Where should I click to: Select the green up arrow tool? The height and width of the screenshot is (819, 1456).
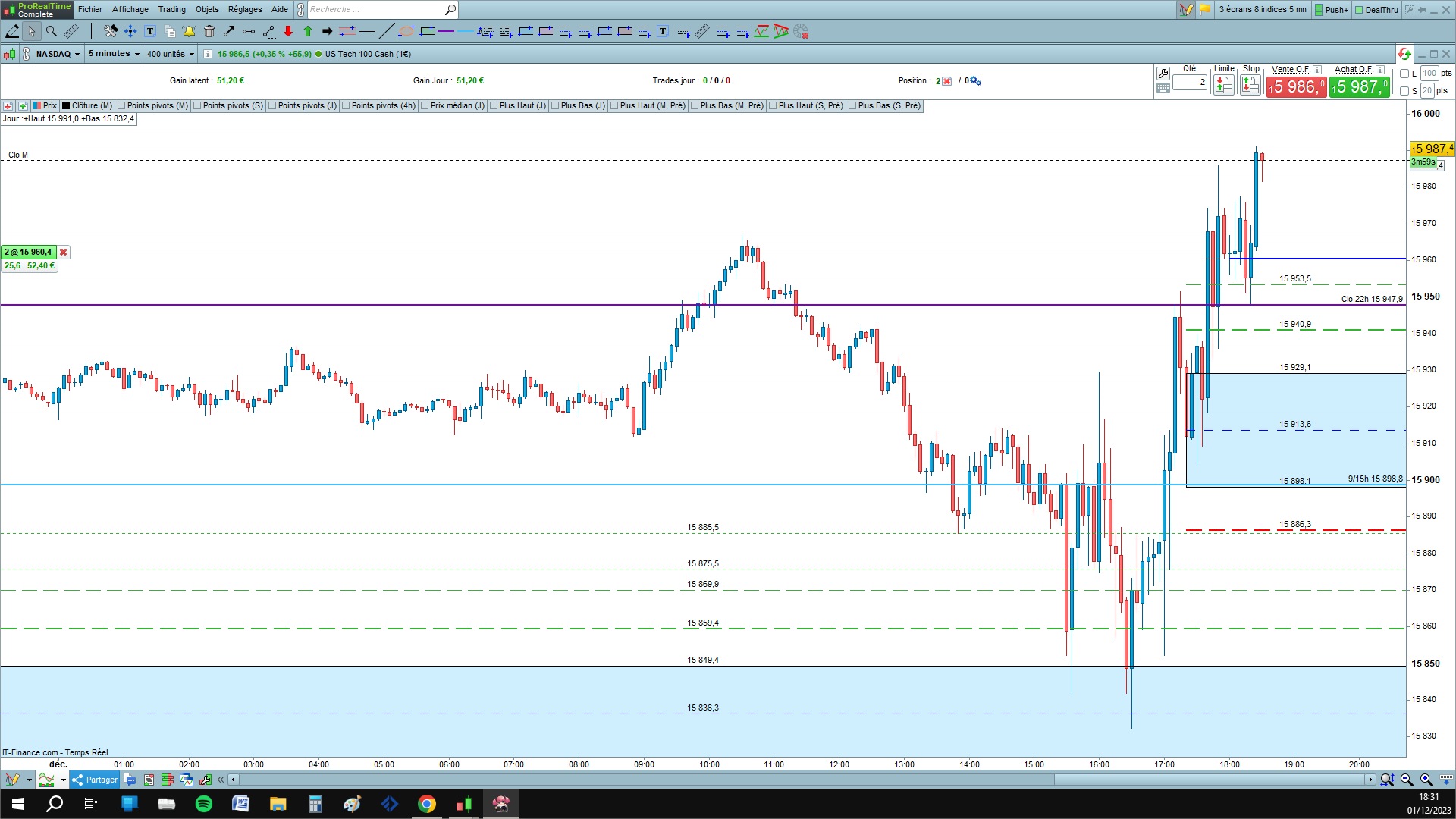coord(308,31)
